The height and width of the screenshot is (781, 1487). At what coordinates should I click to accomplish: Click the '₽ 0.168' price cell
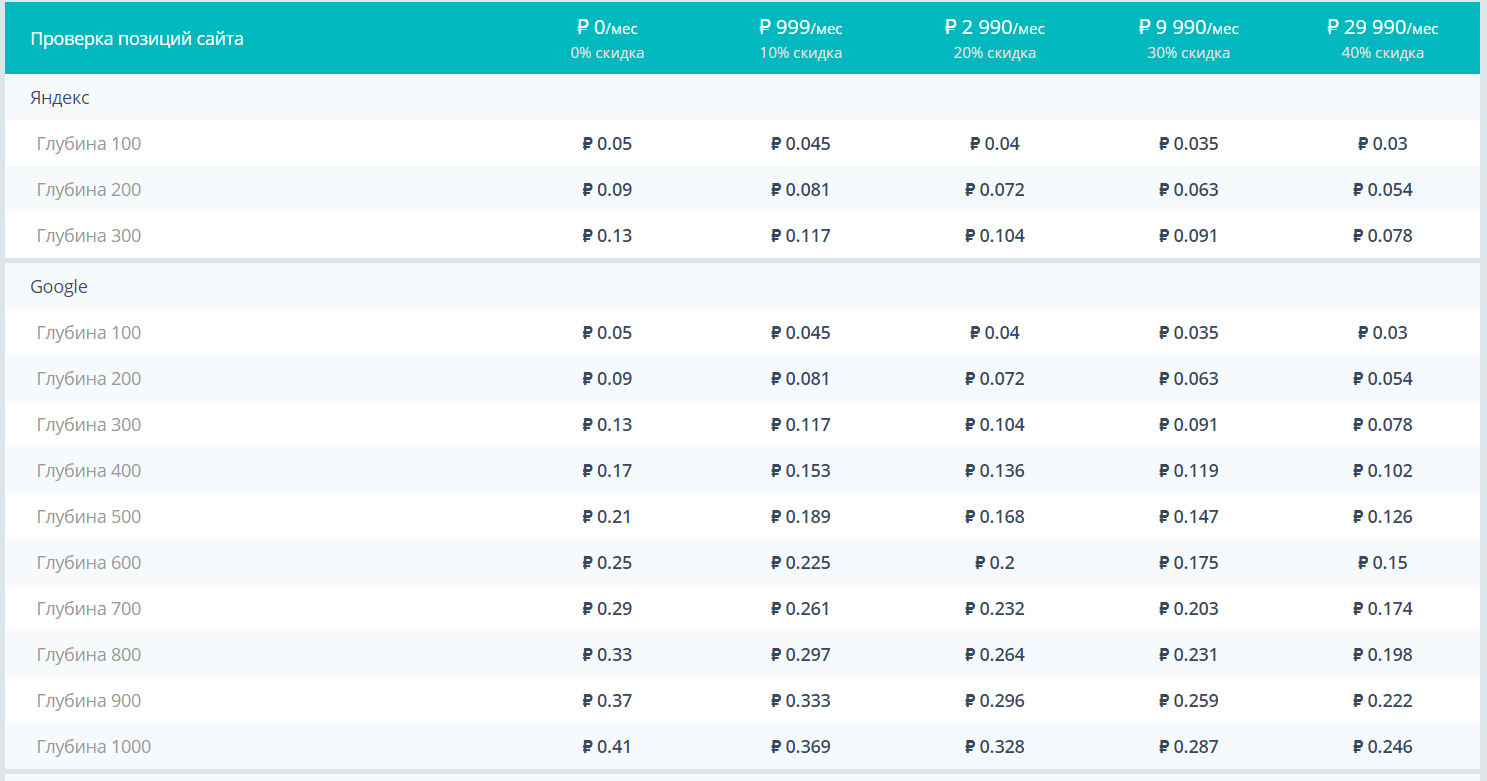click(x=995, y=517)
